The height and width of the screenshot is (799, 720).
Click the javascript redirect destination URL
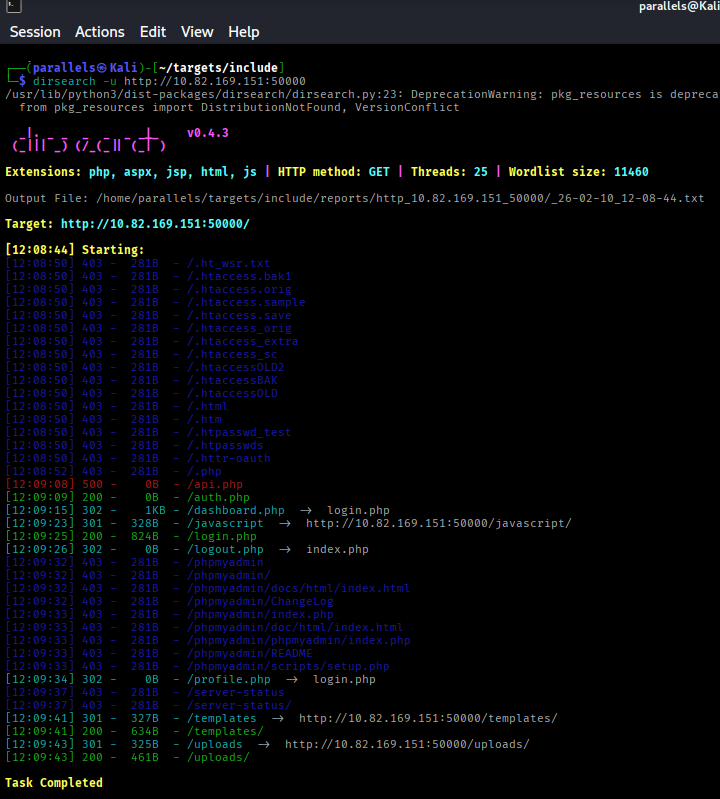[438, 523]
